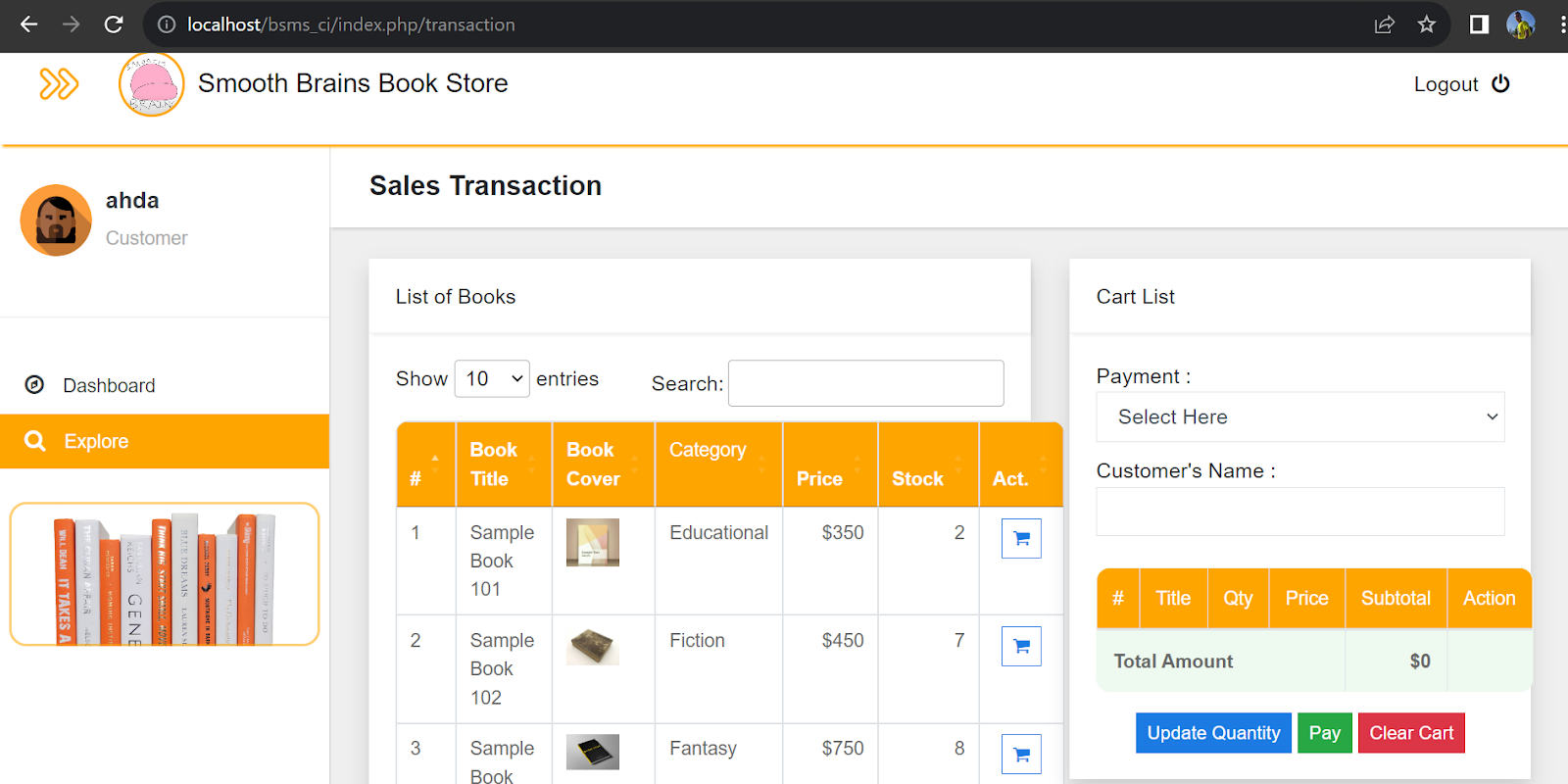The height and width of the screenshot is (784, 1568).
Task: Select Explore in the sidebar menu
Action: (x=96, y=441)
